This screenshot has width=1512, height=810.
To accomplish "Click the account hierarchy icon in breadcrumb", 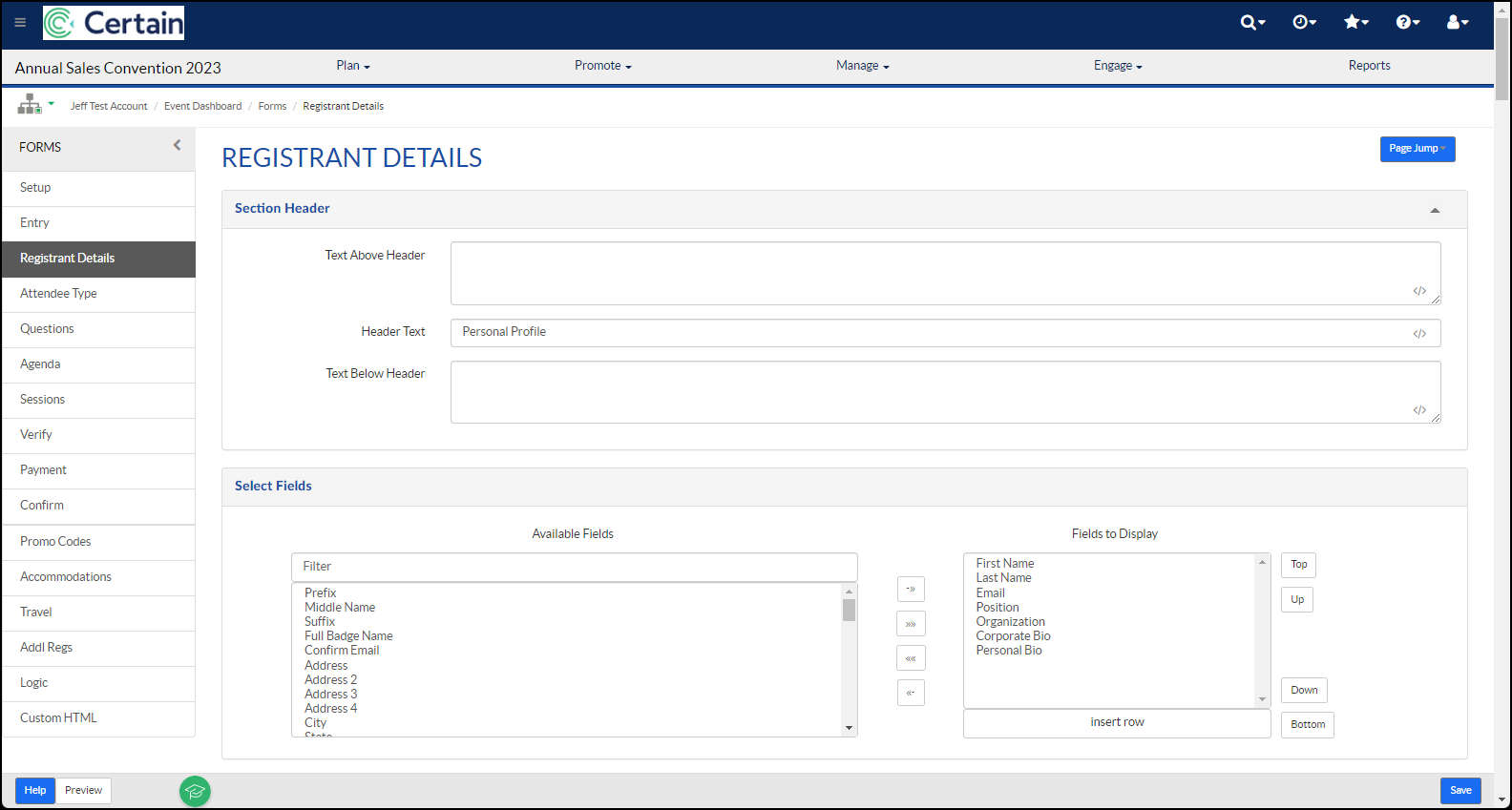I will (x=35, y=104).
